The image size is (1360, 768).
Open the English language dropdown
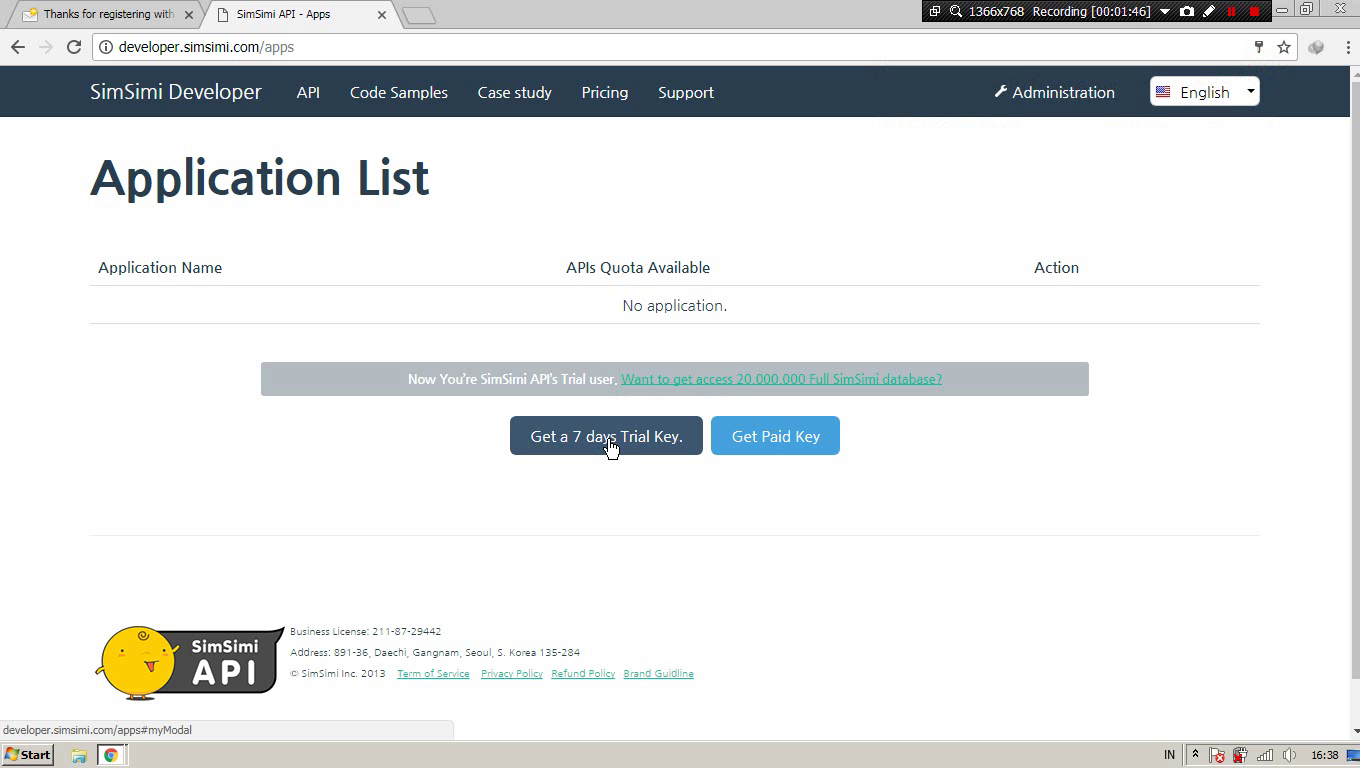tap(1204, 92)
